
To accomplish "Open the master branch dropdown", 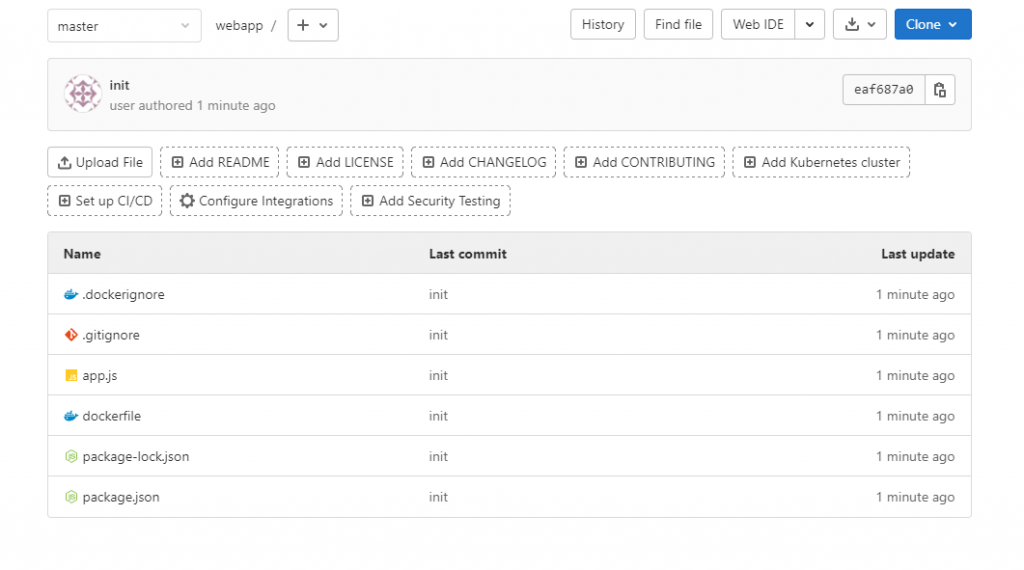I will click(x=124, y=26).
